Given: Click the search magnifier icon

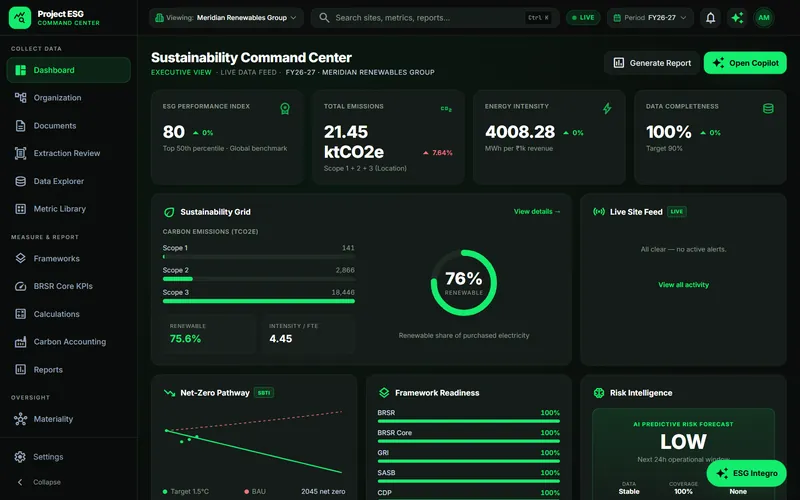Looking at the screenshot, I should tap(324, 17).
